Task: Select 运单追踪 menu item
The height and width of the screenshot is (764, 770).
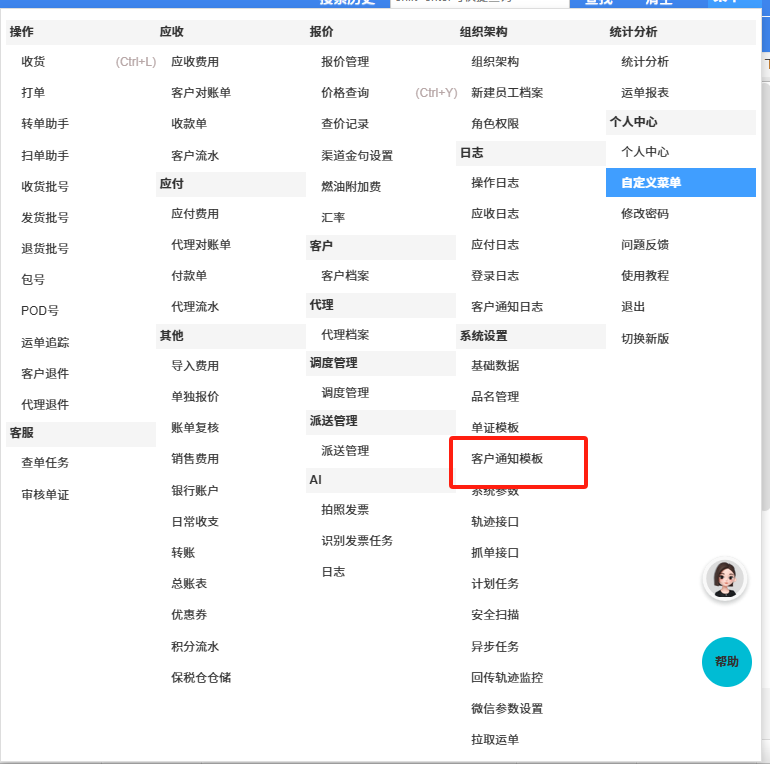Action: (45, 343)
